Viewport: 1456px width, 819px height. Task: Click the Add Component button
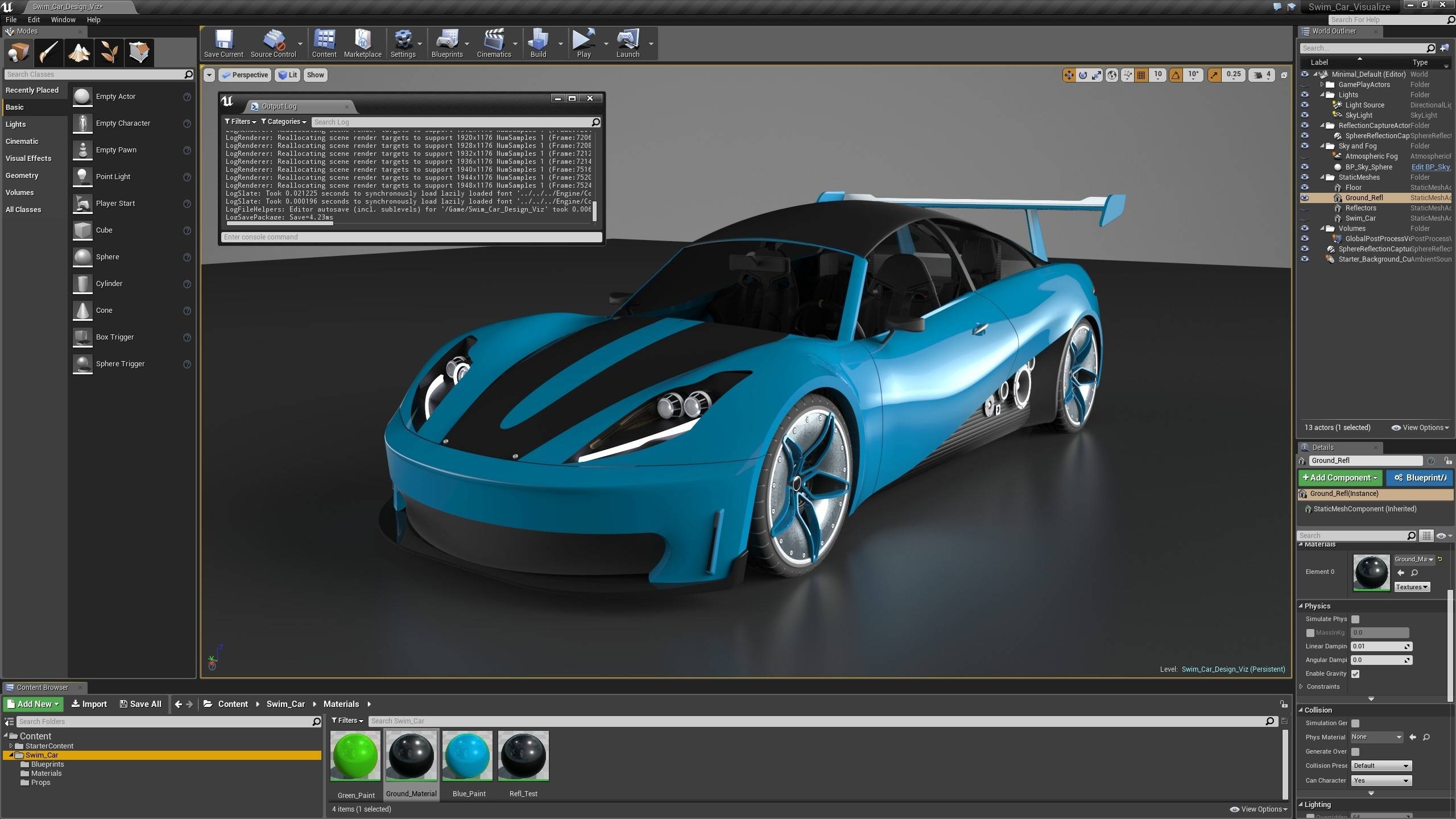click(x=1339, y=477)
